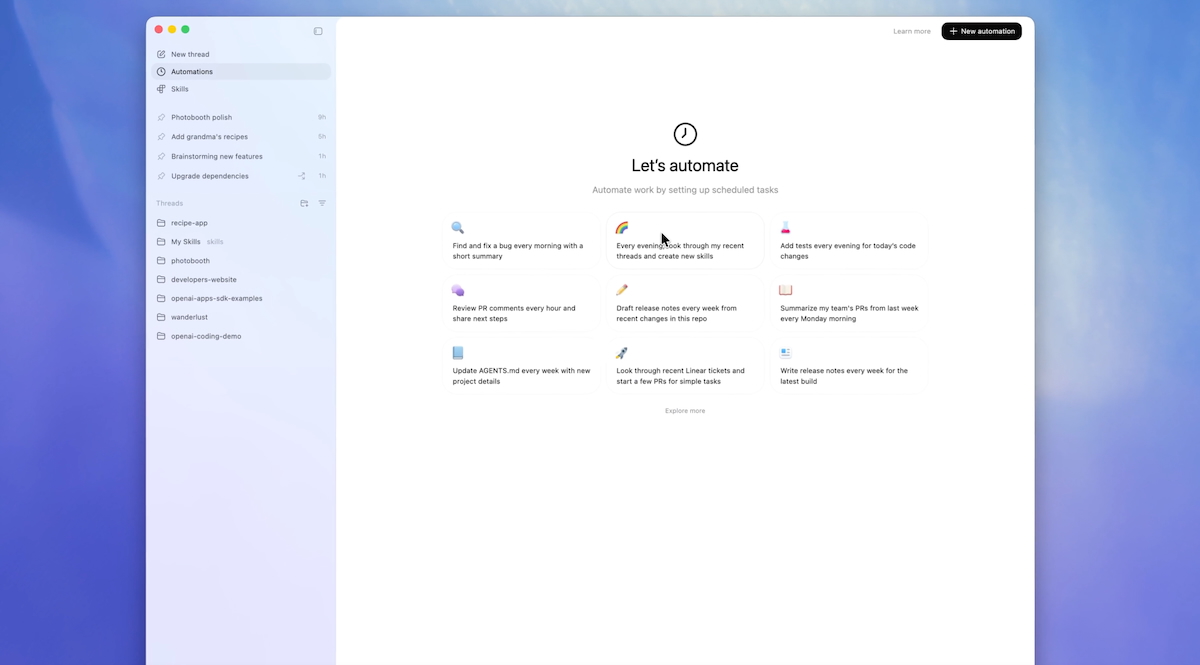Click the Explore more link

click(x=685, y=411)
